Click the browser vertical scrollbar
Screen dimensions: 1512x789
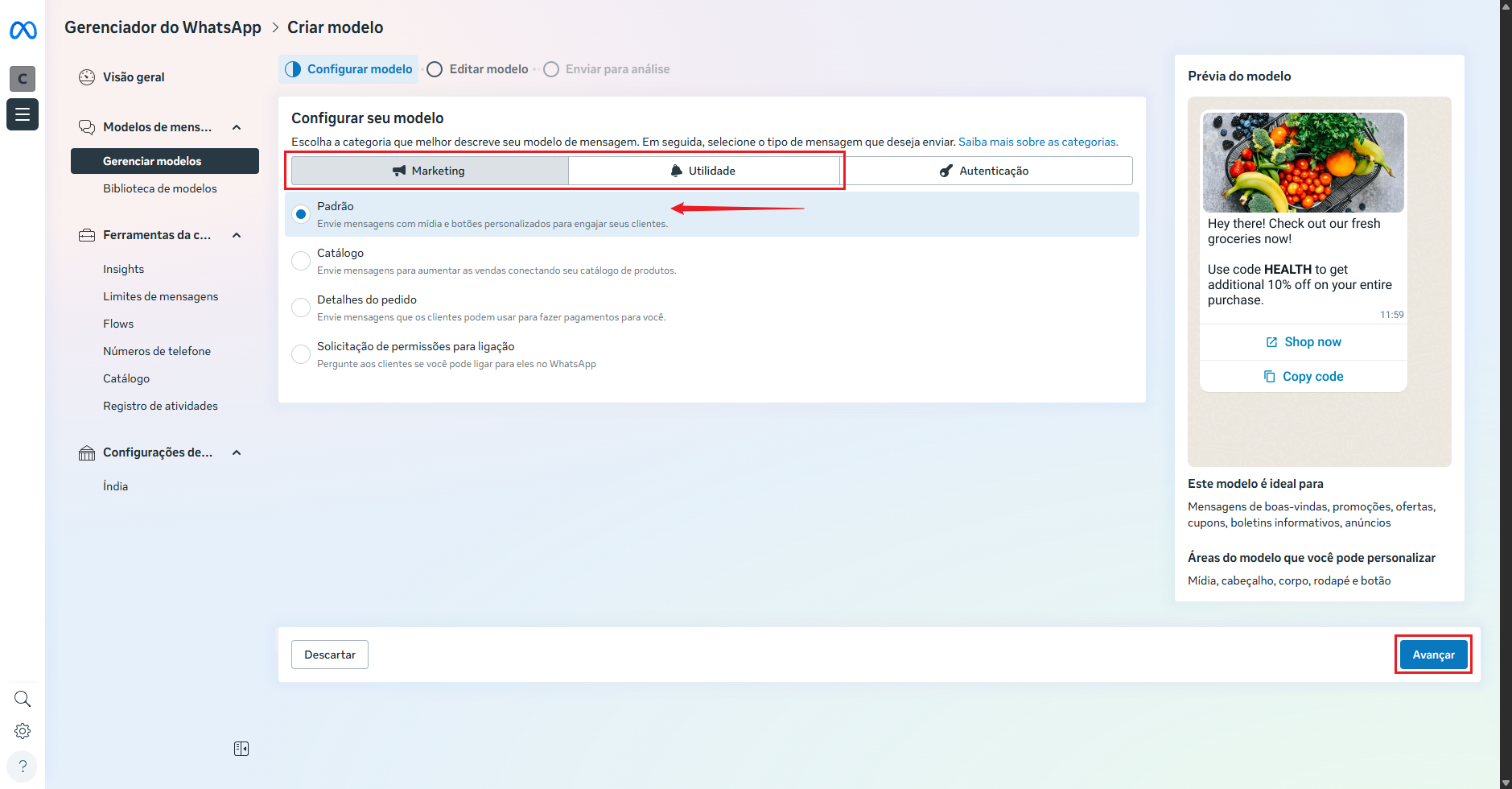click(1506, 394)
